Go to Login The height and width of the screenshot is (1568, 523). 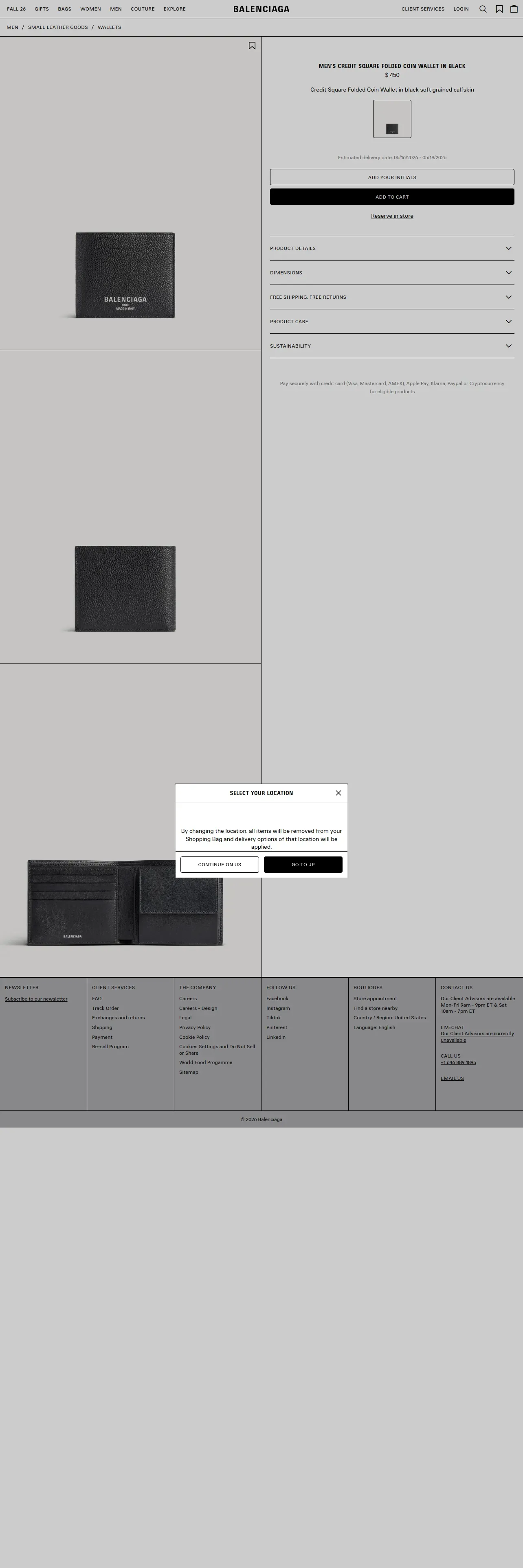[x=461, y=9]
